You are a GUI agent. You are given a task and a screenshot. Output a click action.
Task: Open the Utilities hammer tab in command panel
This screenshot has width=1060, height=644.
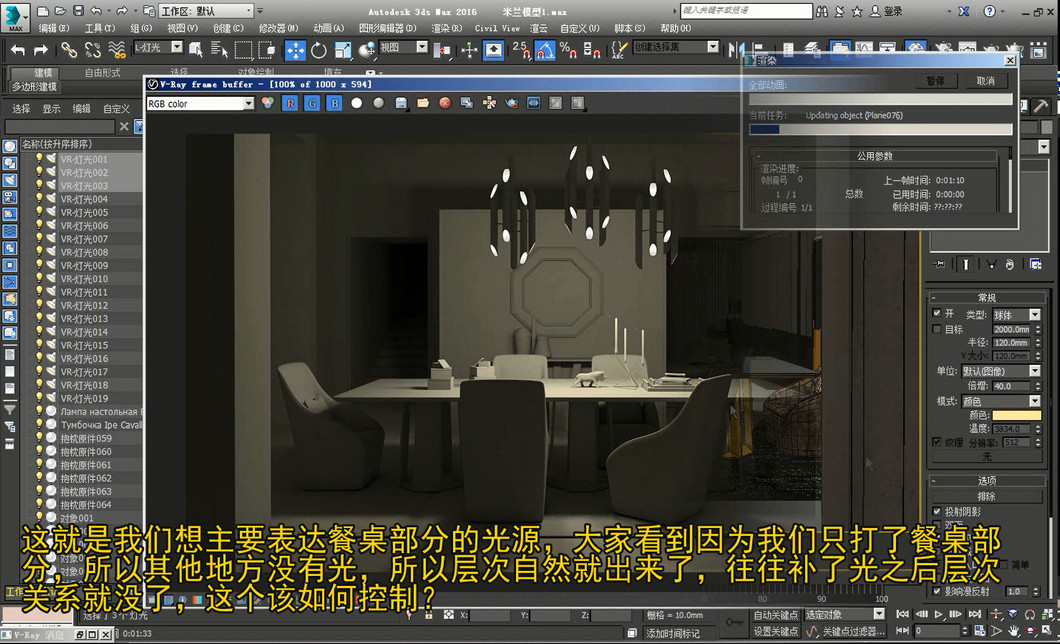[1040, 105]
